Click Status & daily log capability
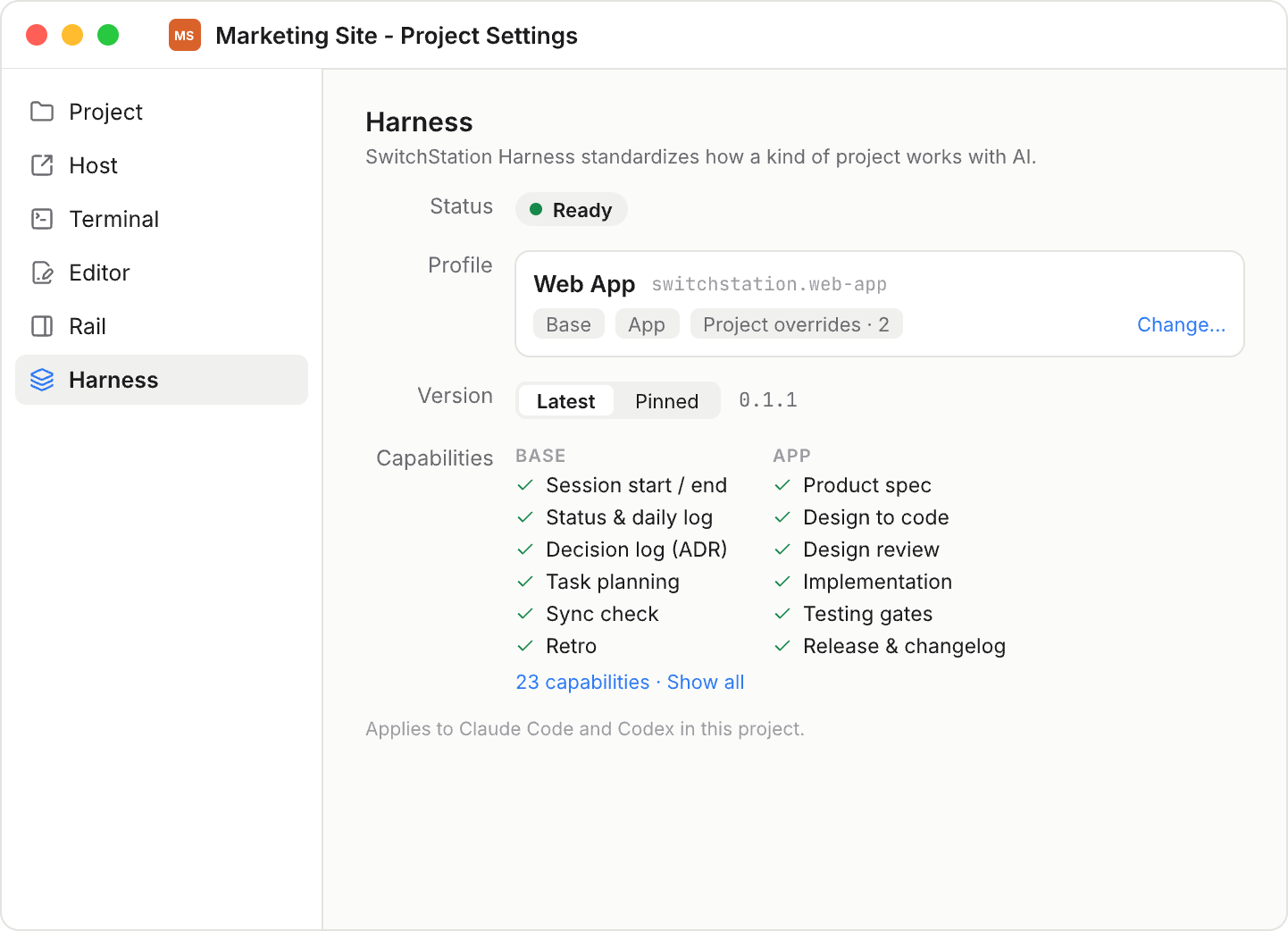This screenshot has height=931, width=1288. click(630, 517)
